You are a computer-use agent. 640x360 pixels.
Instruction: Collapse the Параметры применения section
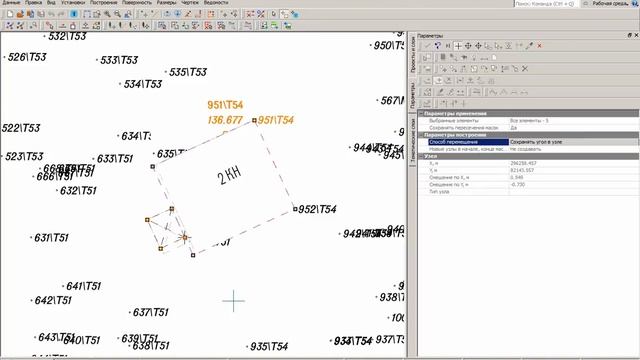pos(421,113)
